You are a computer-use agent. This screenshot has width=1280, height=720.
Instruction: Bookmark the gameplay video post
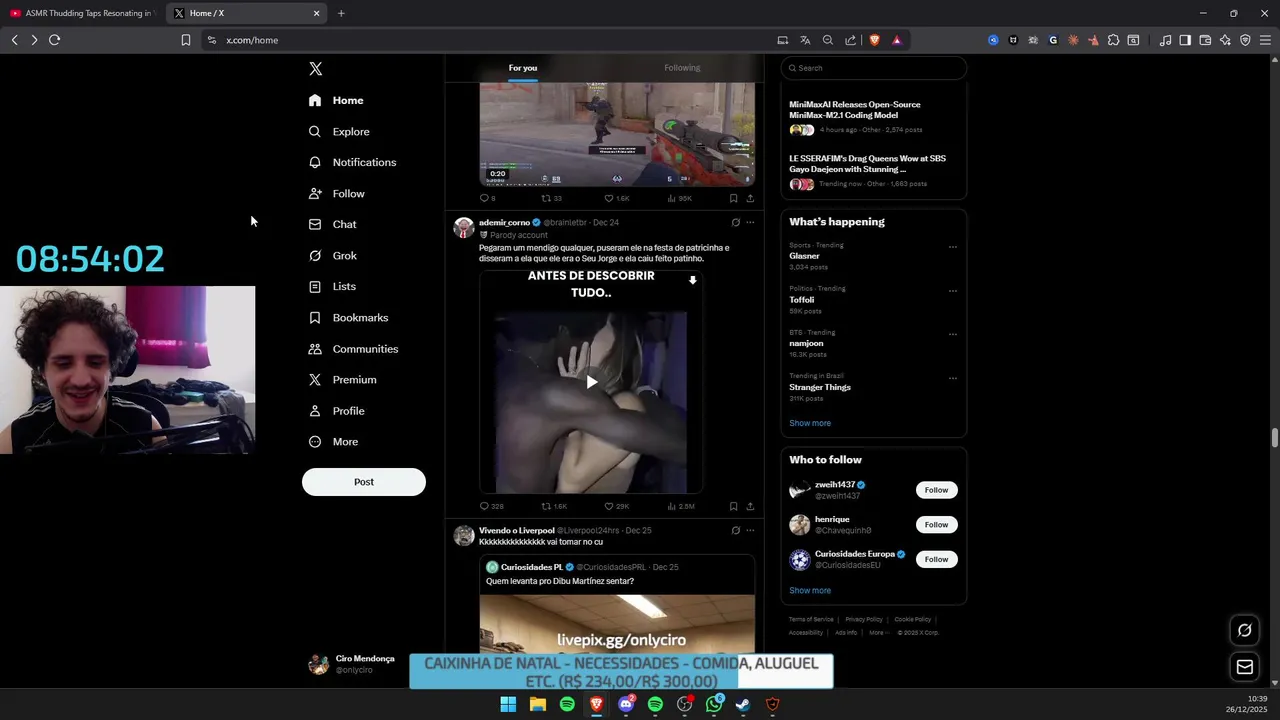point(733,198)
